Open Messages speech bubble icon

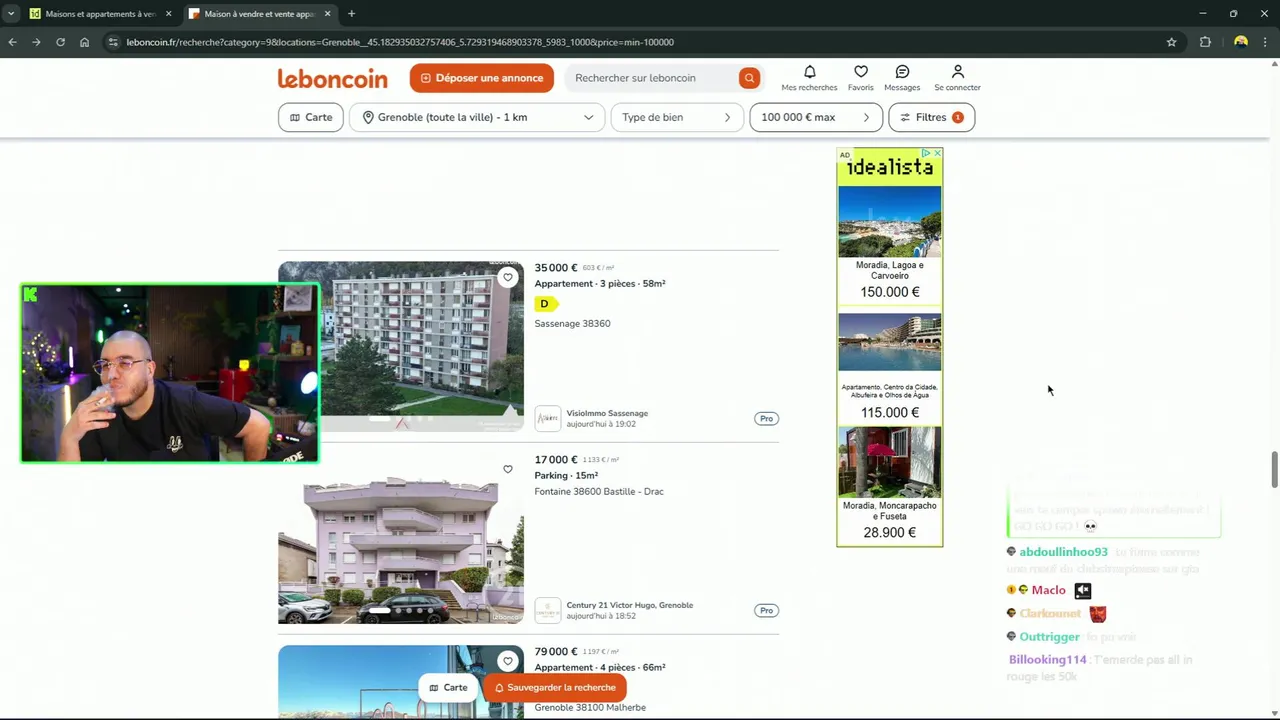pyautogui.click(x=902, y=72)
